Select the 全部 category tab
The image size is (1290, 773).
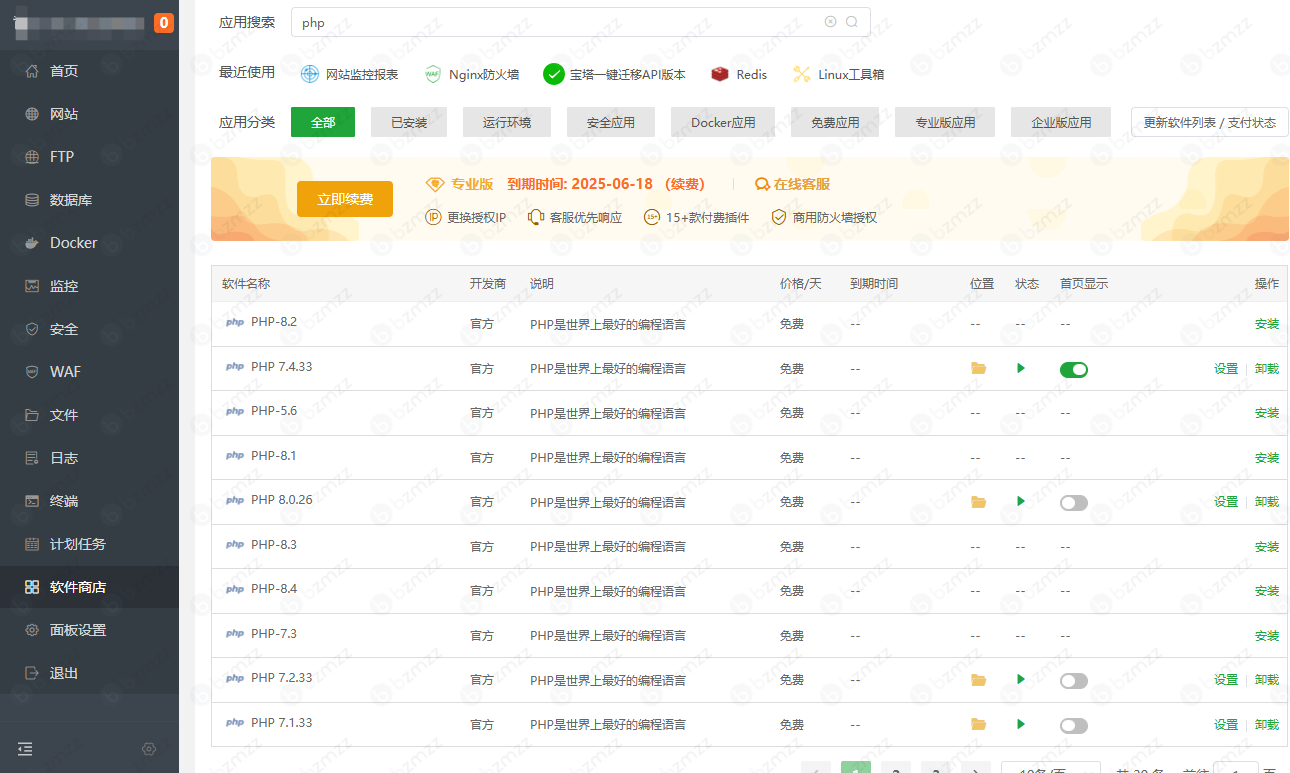[x=323, y=122]
